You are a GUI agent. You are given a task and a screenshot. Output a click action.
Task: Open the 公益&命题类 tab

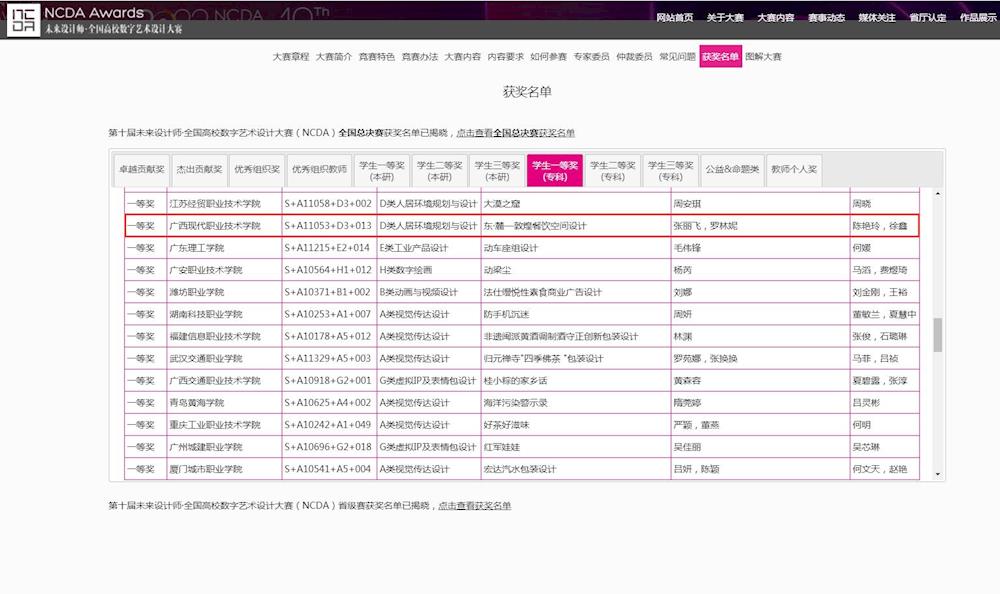pyautogui.click(x=730, y=169)
